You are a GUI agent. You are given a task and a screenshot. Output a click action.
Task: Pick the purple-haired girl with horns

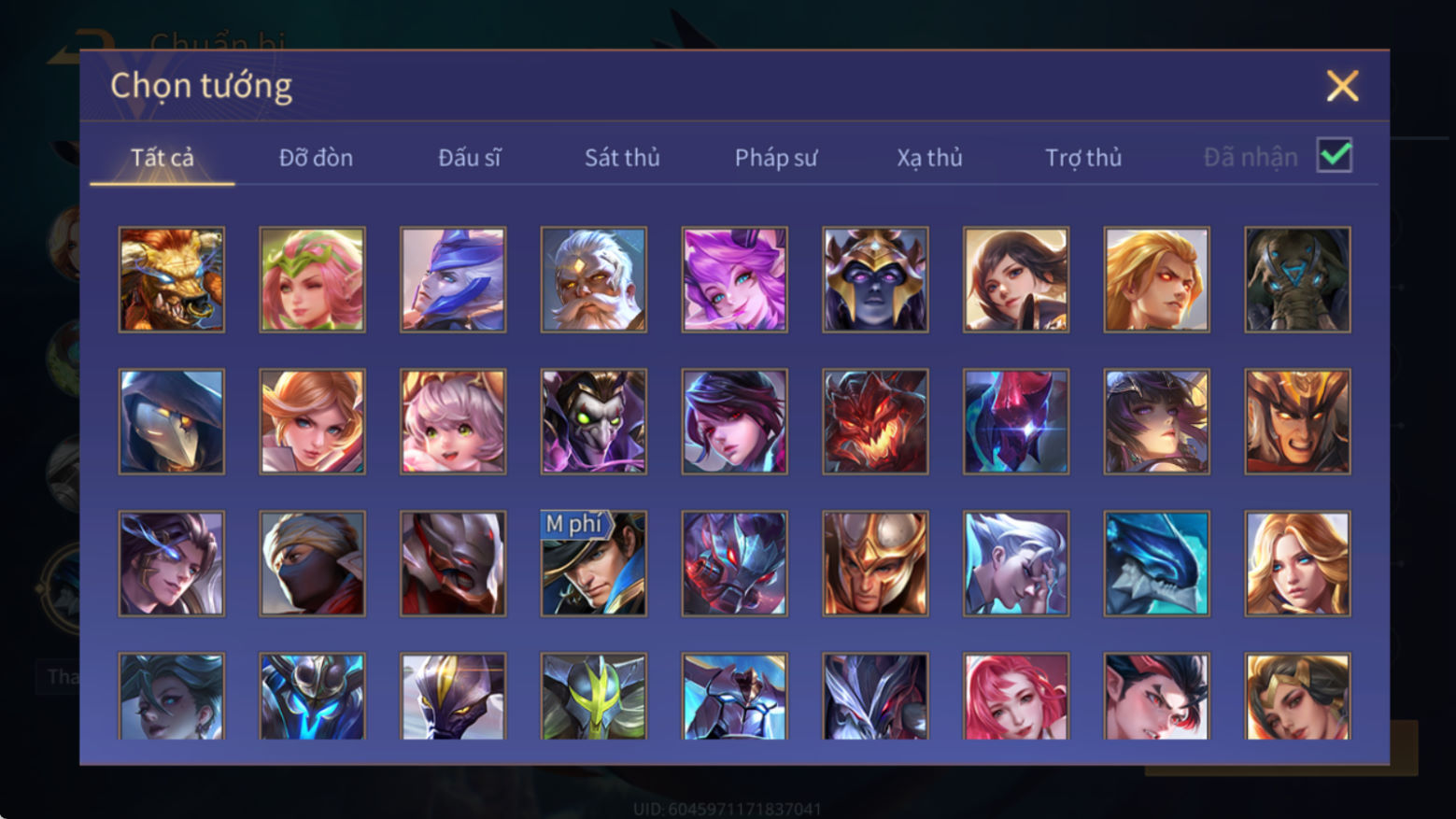tap(735, 280)
